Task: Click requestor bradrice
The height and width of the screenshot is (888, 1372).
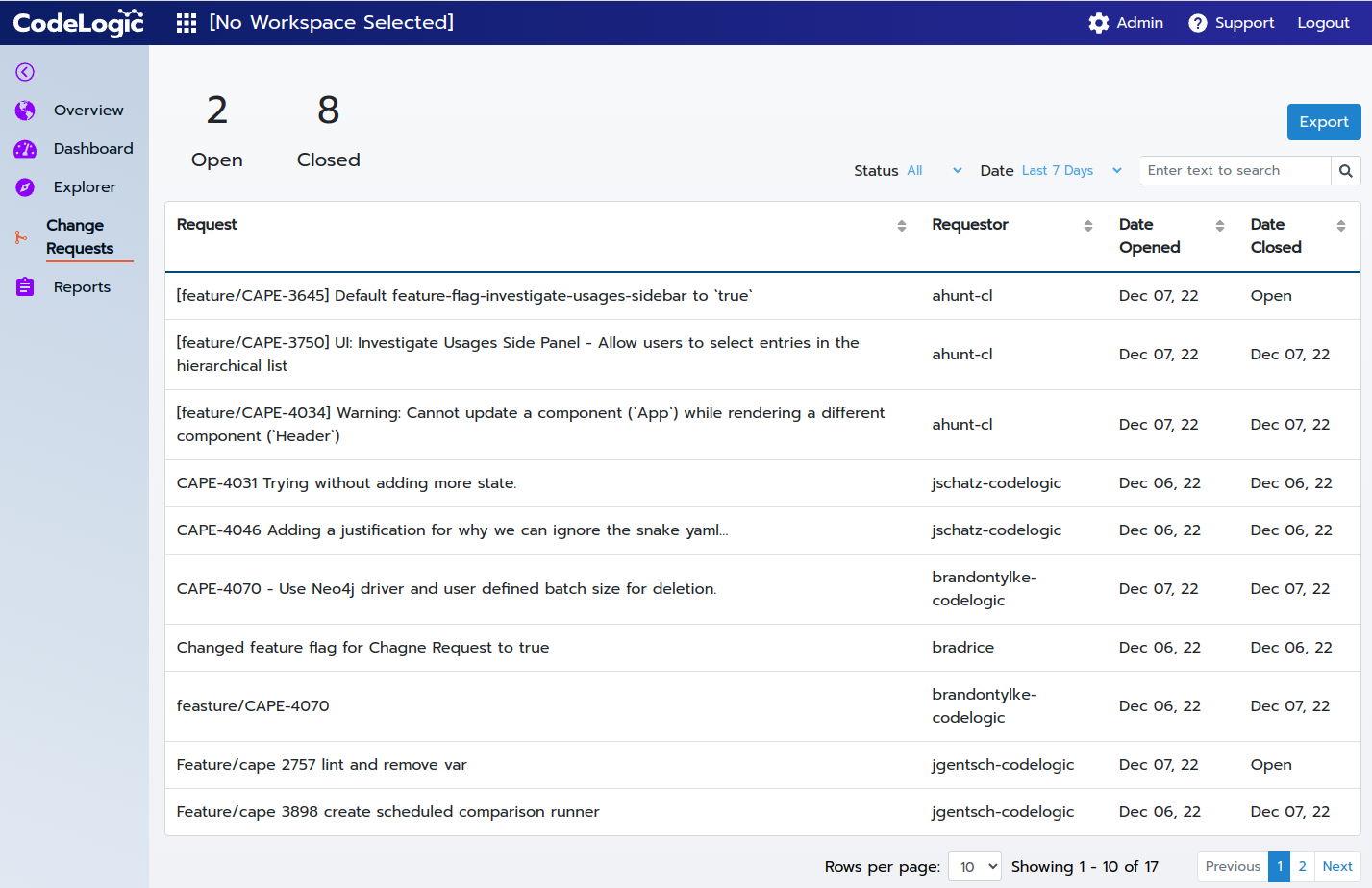Action: tap(962, 648)
